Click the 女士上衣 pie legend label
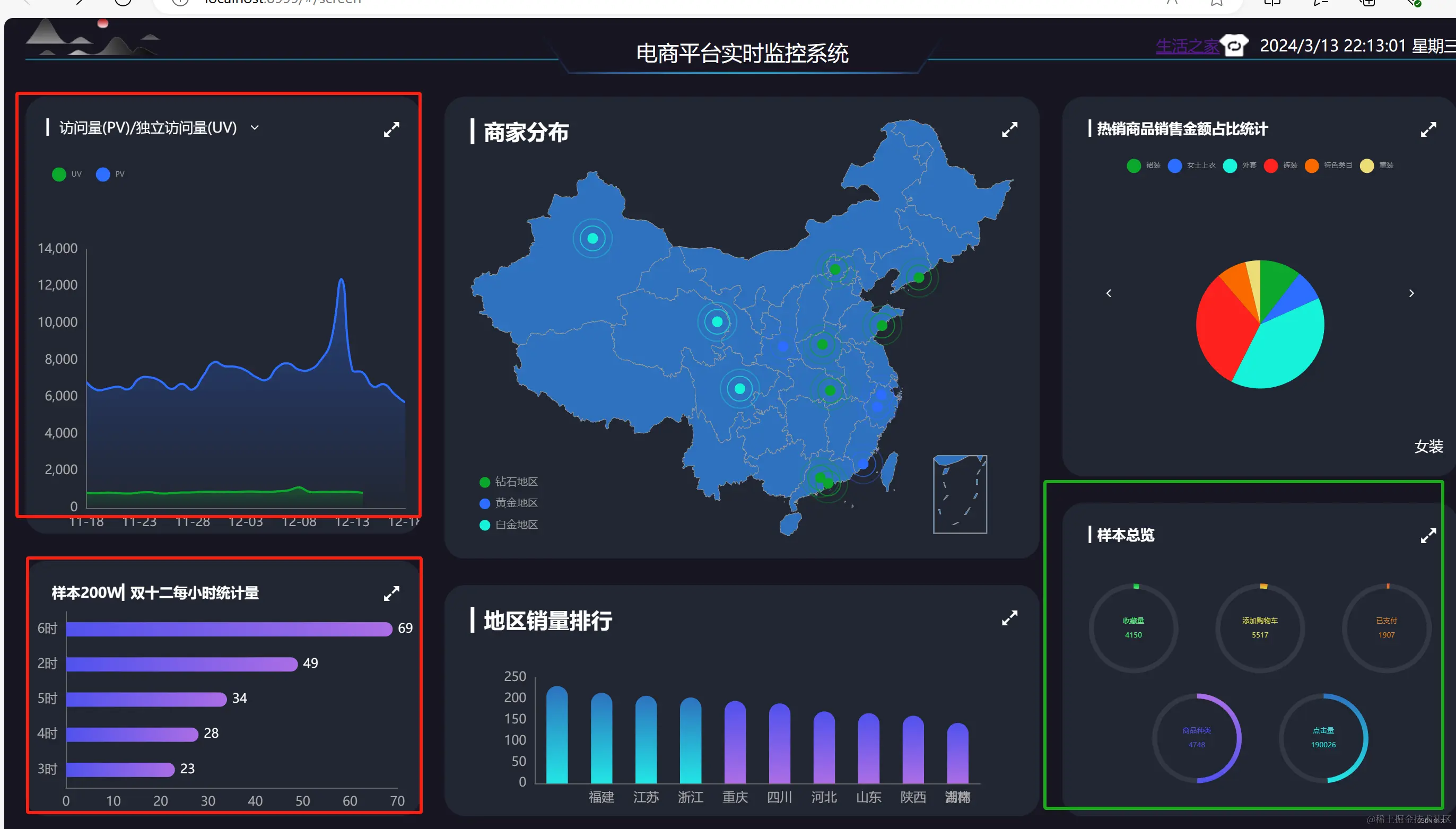Screen dimensions: 1456x829 [x=1200, y=165]
